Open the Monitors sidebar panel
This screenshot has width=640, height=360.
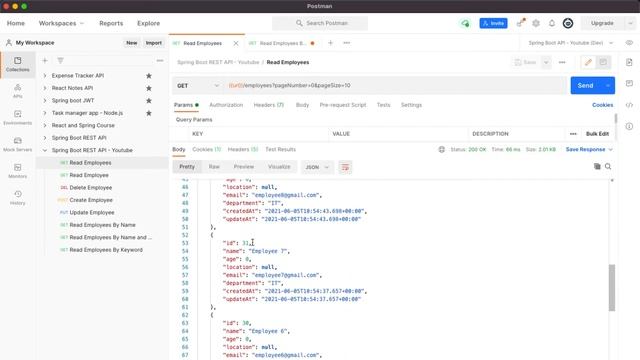click(x=18, y=171)
